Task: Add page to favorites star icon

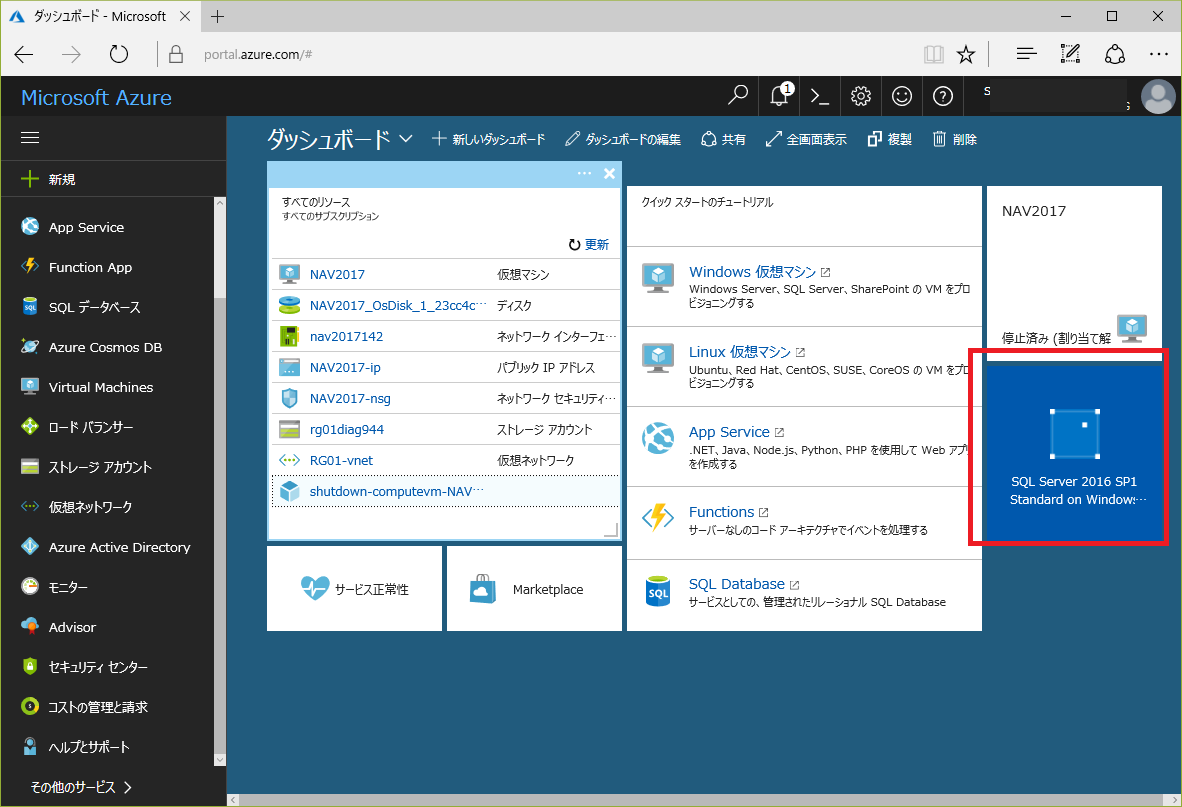Action: point(966,54)
